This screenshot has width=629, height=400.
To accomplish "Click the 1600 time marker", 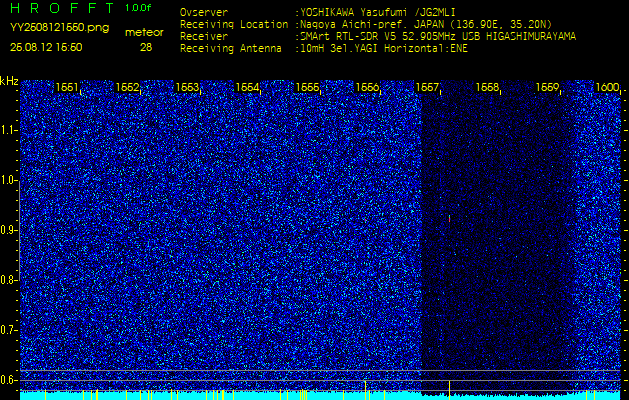I will [607, 87].
